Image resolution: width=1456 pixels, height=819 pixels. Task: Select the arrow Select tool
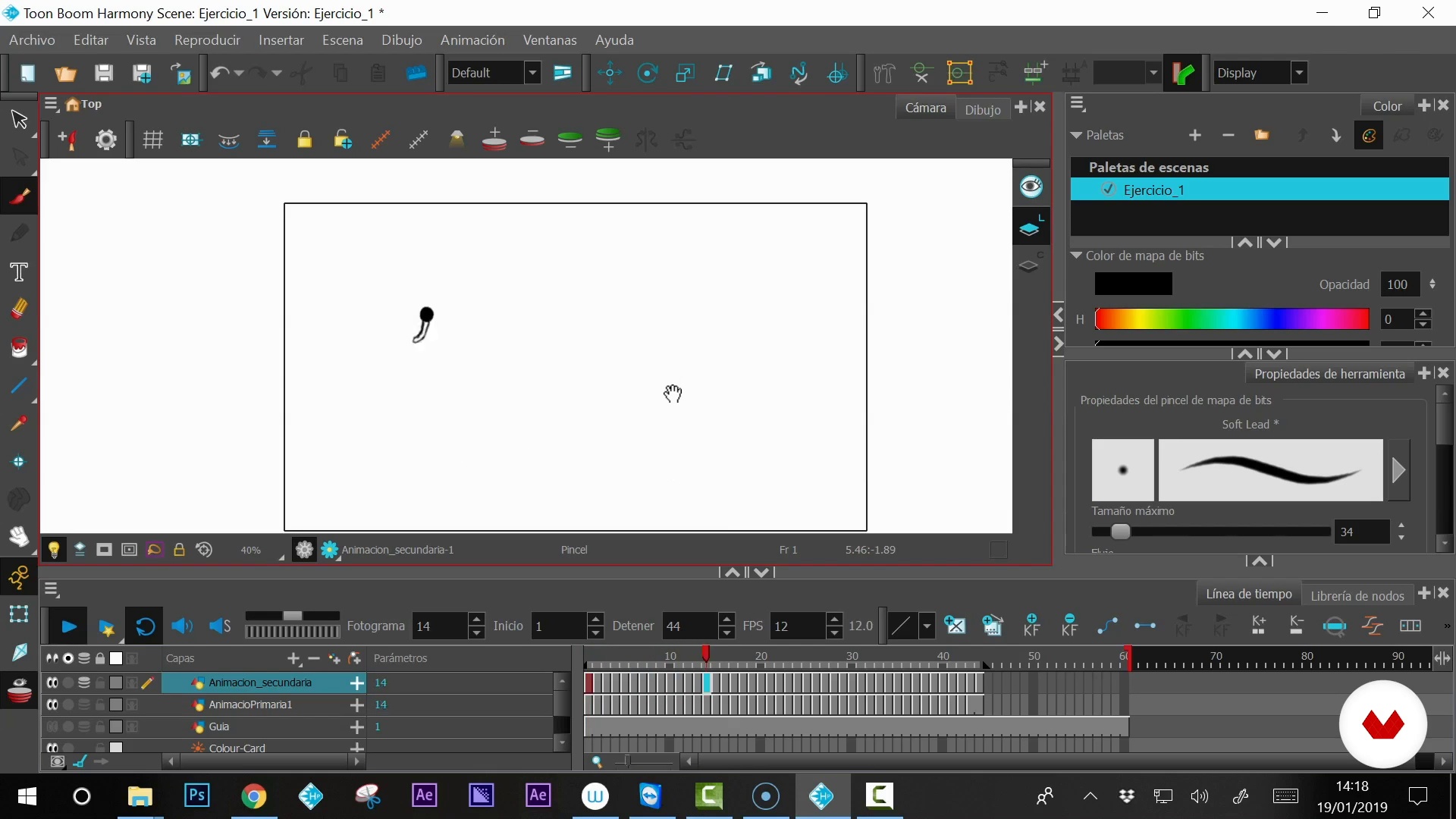point(19,120)
